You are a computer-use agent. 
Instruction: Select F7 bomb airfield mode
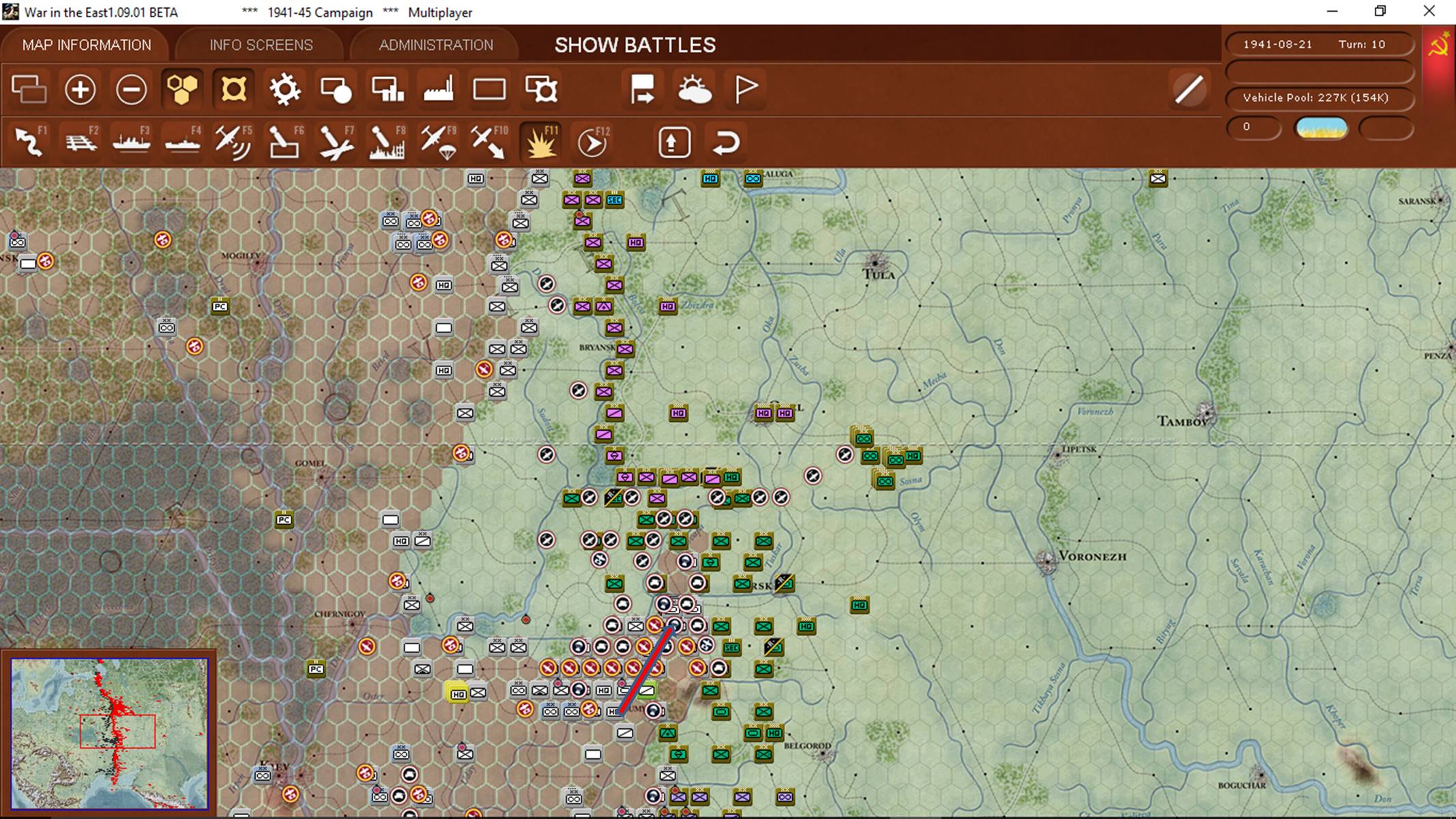336,142
